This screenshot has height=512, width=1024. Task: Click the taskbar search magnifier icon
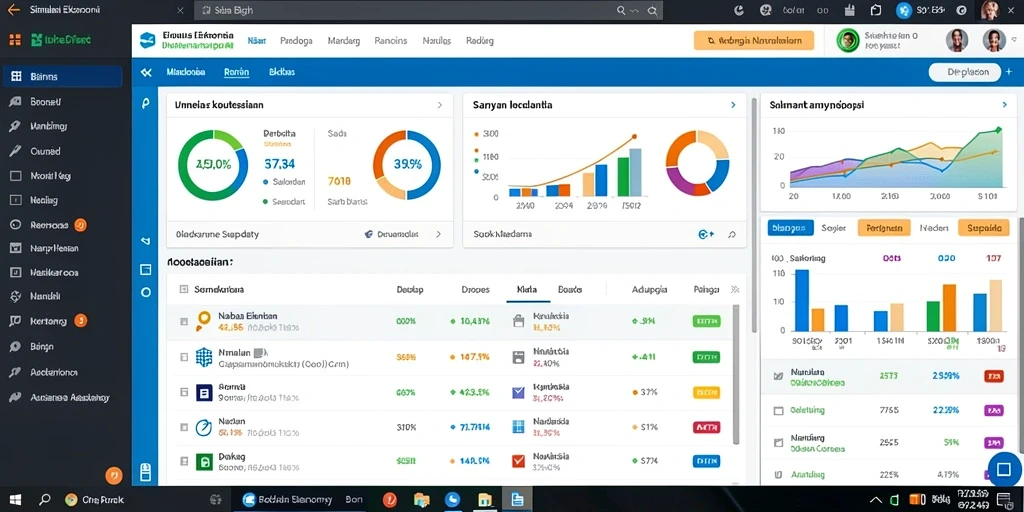coord(44,500)
